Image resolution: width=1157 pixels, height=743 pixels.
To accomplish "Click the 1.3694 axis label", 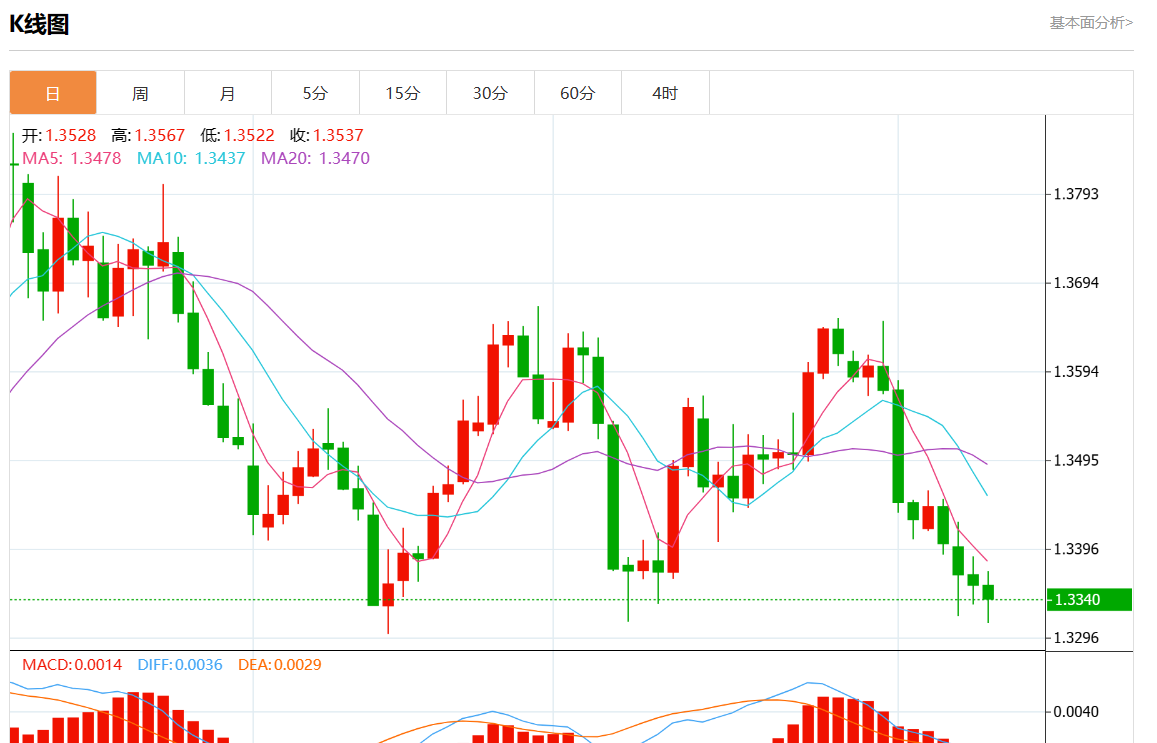I will coord(1076,283).
